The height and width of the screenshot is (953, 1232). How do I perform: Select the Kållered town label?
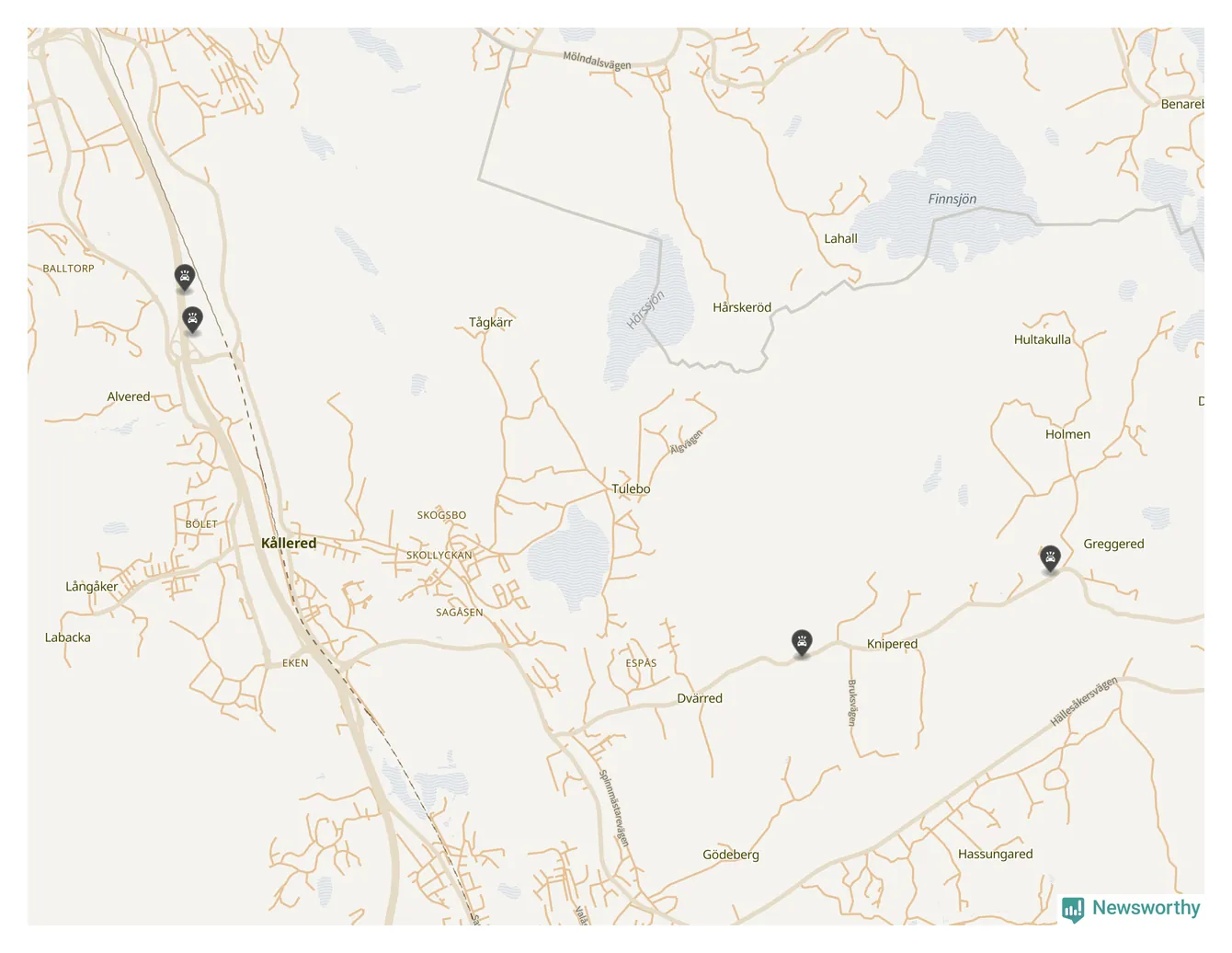pyautogui.click(x=289, y=543)
